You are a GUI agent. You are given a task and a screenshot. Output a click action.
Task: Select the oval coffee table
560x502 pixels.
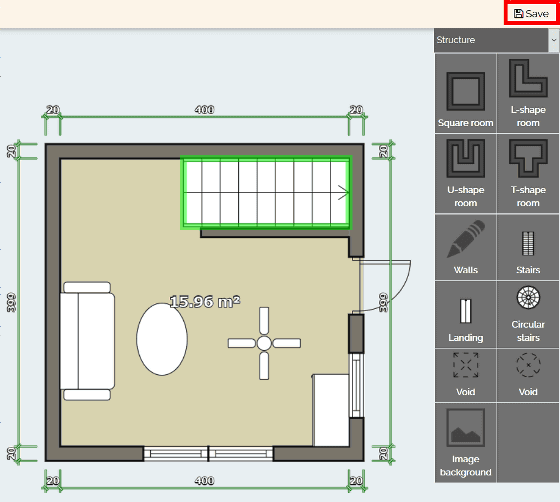[162, 339]
